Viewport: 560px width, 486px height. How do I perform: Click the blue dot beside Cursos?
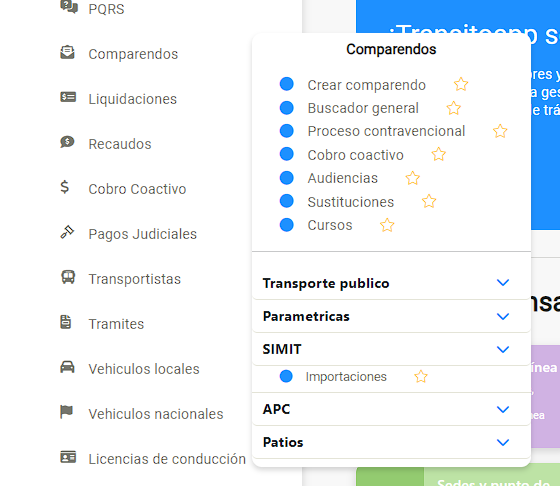click(286, 225)
